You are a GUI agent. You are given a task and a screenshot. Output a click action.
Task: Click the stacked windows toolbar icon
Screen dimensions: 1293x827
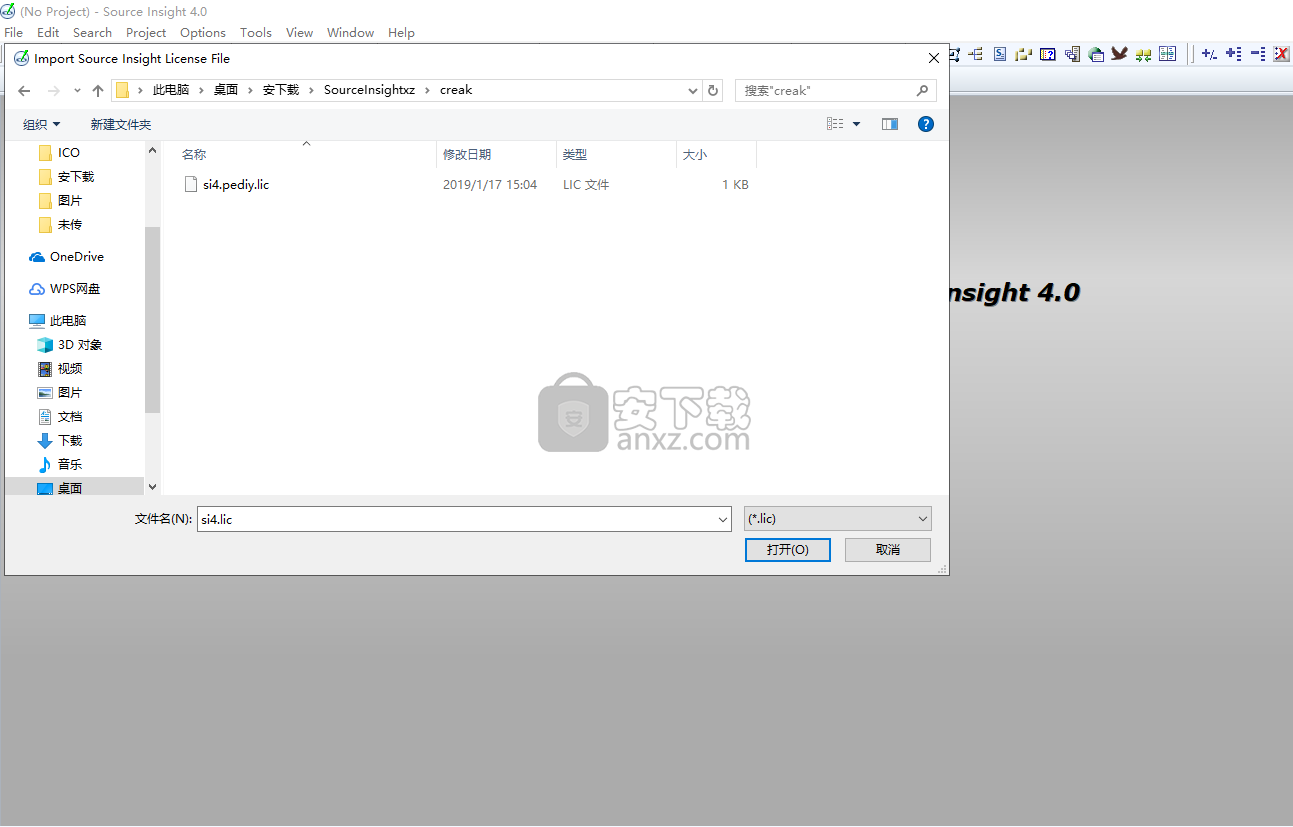click(1072, 54)
